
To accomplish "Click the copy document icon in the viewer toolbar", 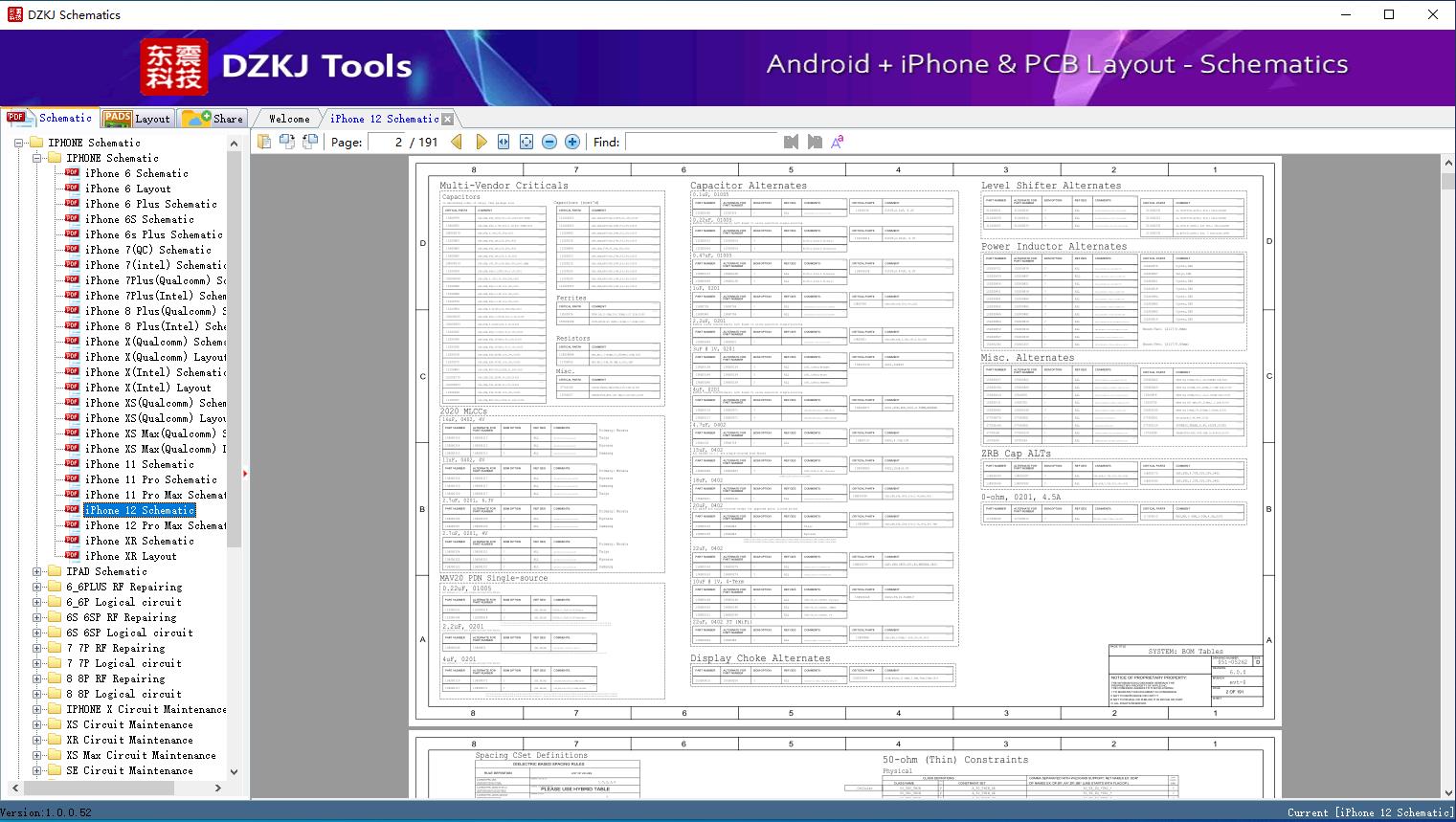I will (264, 142).
